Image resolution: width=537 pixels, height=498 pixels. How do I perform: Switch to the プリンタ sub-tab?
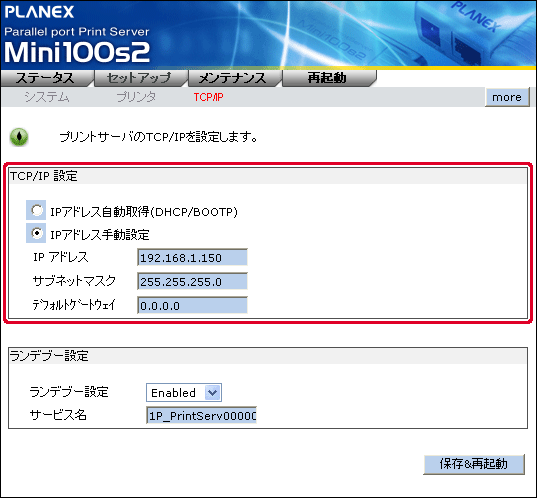pos(136,97)
